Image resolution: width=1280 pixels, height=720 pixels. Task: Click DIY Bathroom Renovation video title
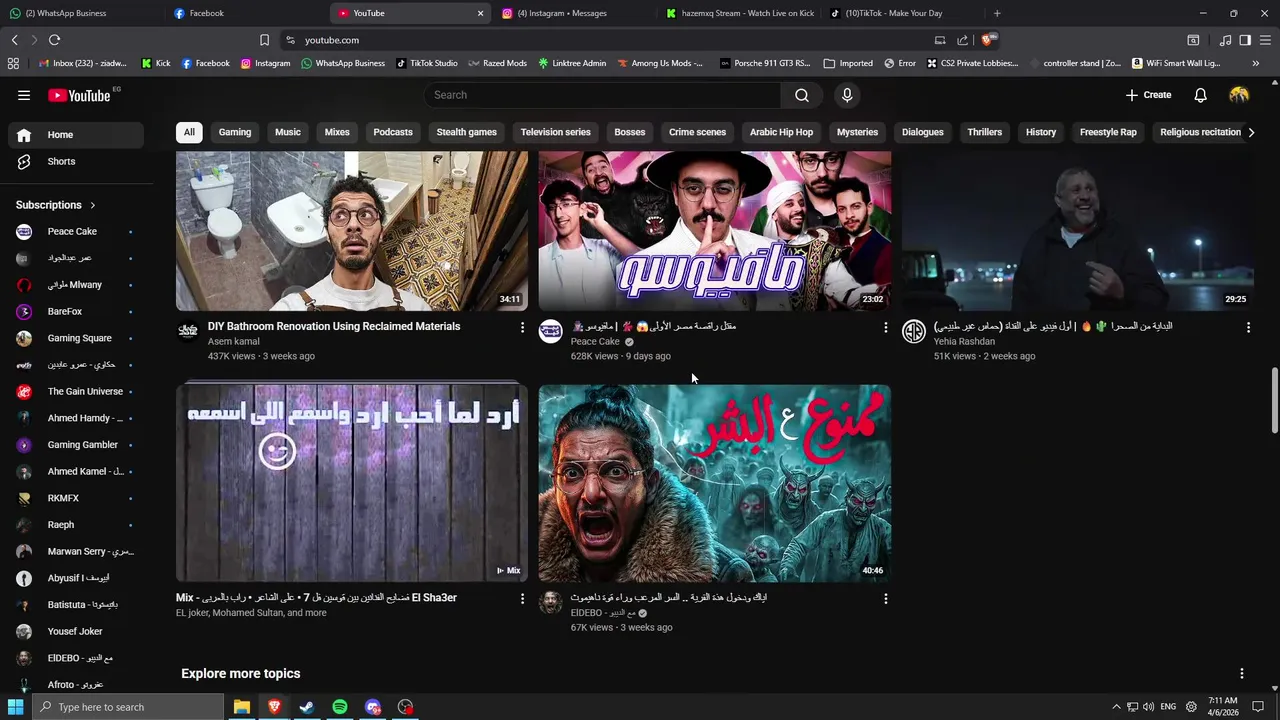[334, 326]
